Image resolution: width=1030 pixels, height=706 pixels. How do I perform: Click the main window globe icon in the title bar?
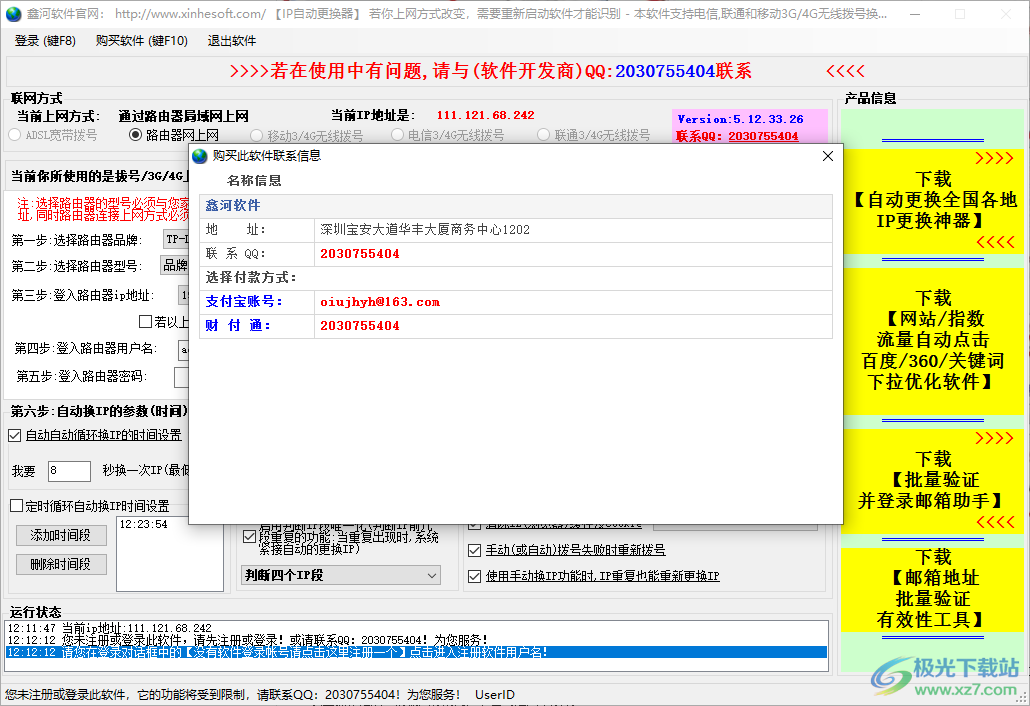(13, 14)
